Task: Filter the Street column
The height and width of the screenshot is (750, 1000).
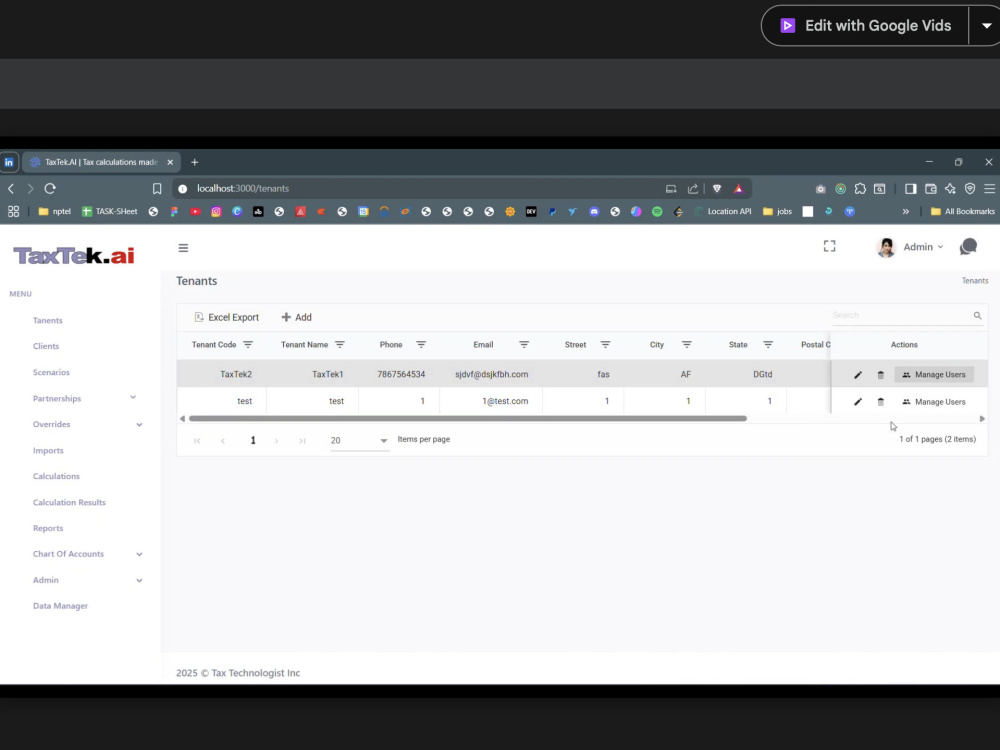Action: click(605, 344)
